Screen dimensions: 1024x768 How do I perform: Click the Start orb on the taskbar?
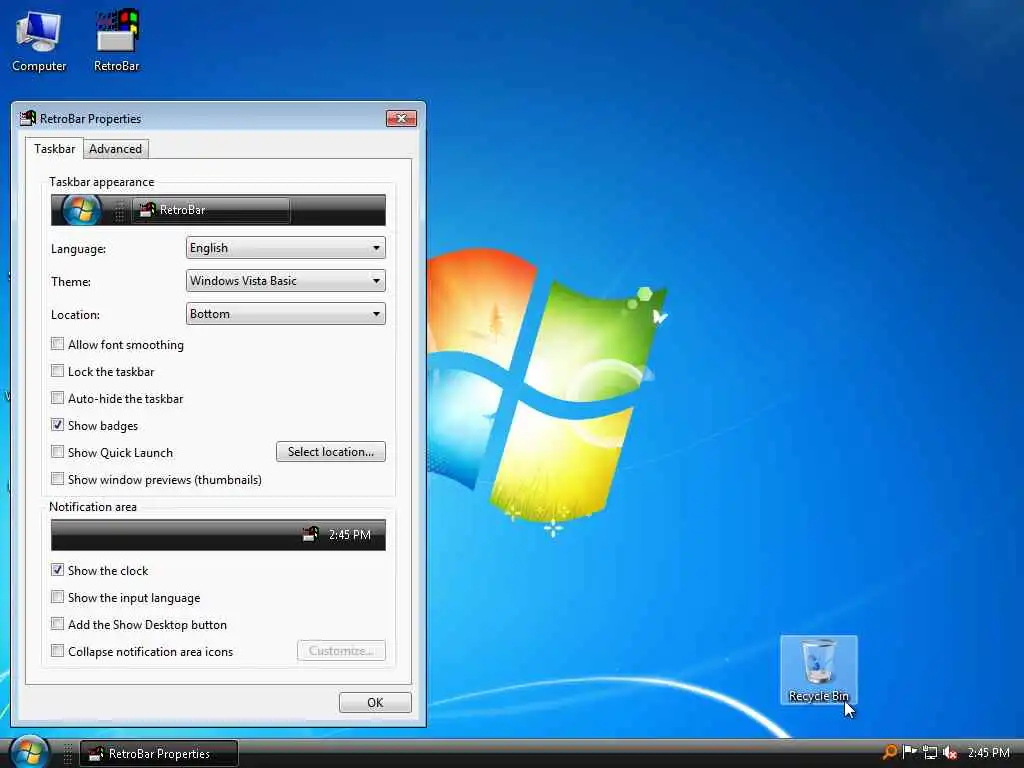29,752
